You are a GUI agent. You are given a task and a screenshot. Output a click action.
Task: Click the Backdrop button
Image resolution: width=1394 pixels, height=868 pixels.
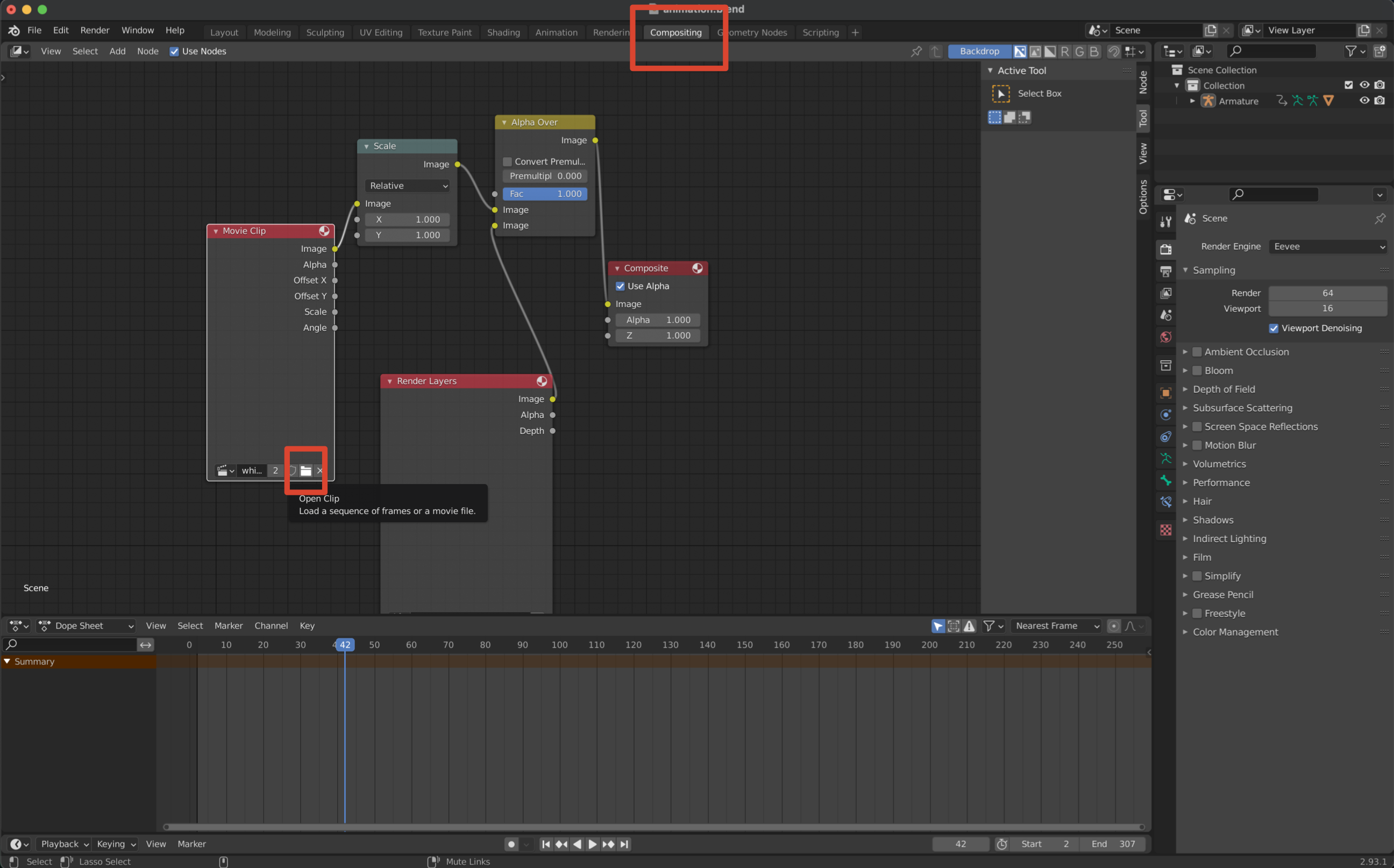(x=979, y=51)
